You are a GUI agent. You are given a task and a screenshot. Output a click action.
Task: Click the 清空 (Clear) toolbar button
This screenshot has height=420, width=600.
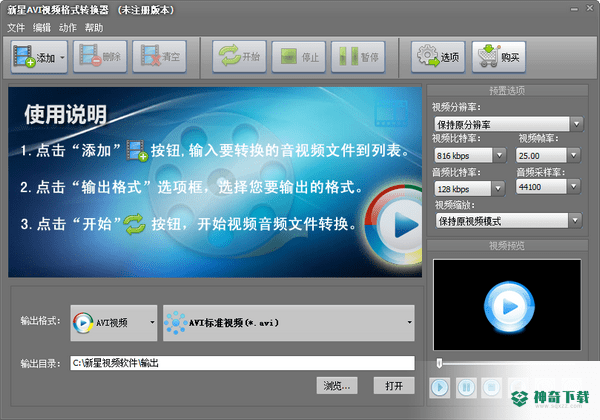tap(160, 57)
